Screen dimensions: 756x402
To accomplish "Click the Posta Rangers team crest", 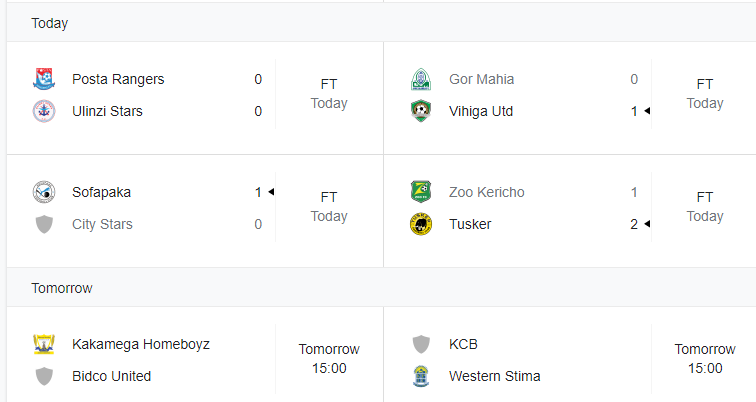I will tap(44, 79).
